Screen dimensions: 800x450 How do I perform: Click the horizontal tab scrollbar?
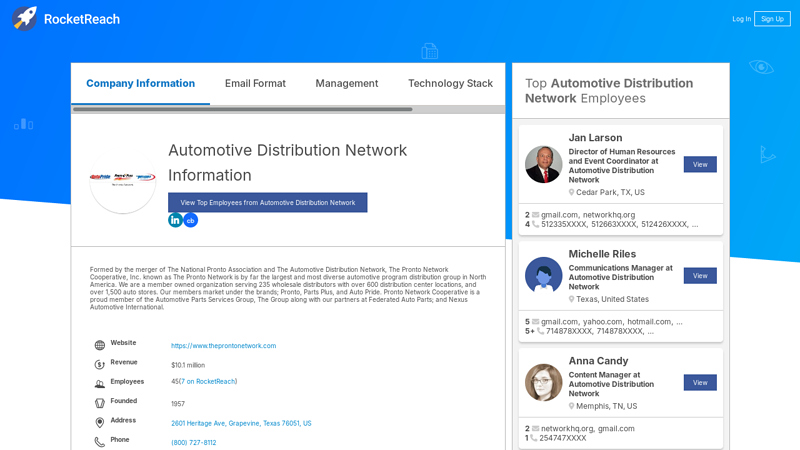pos(242,109)
